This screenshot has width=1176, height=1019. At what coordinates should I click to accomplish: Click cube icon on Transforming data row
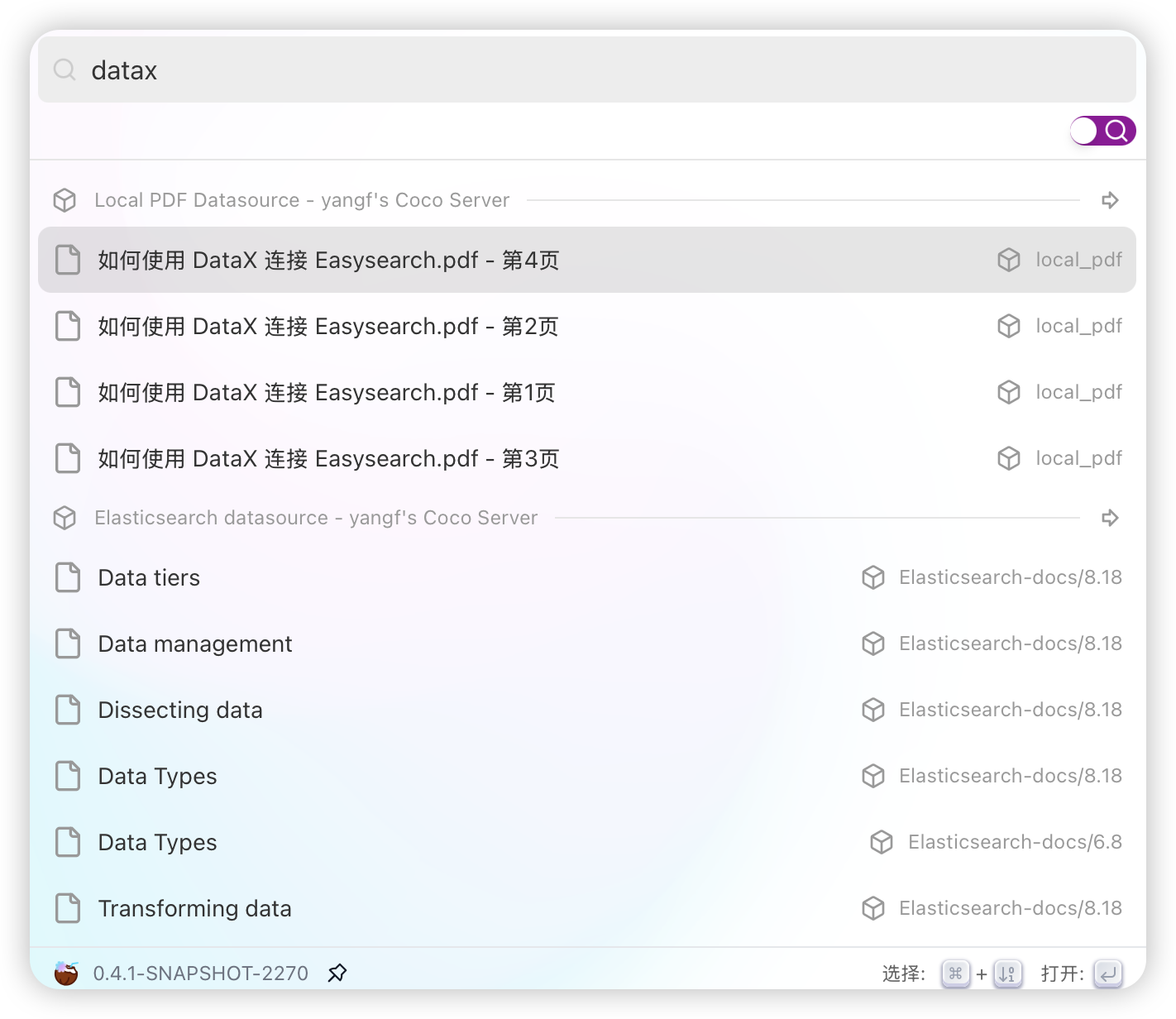873,908
